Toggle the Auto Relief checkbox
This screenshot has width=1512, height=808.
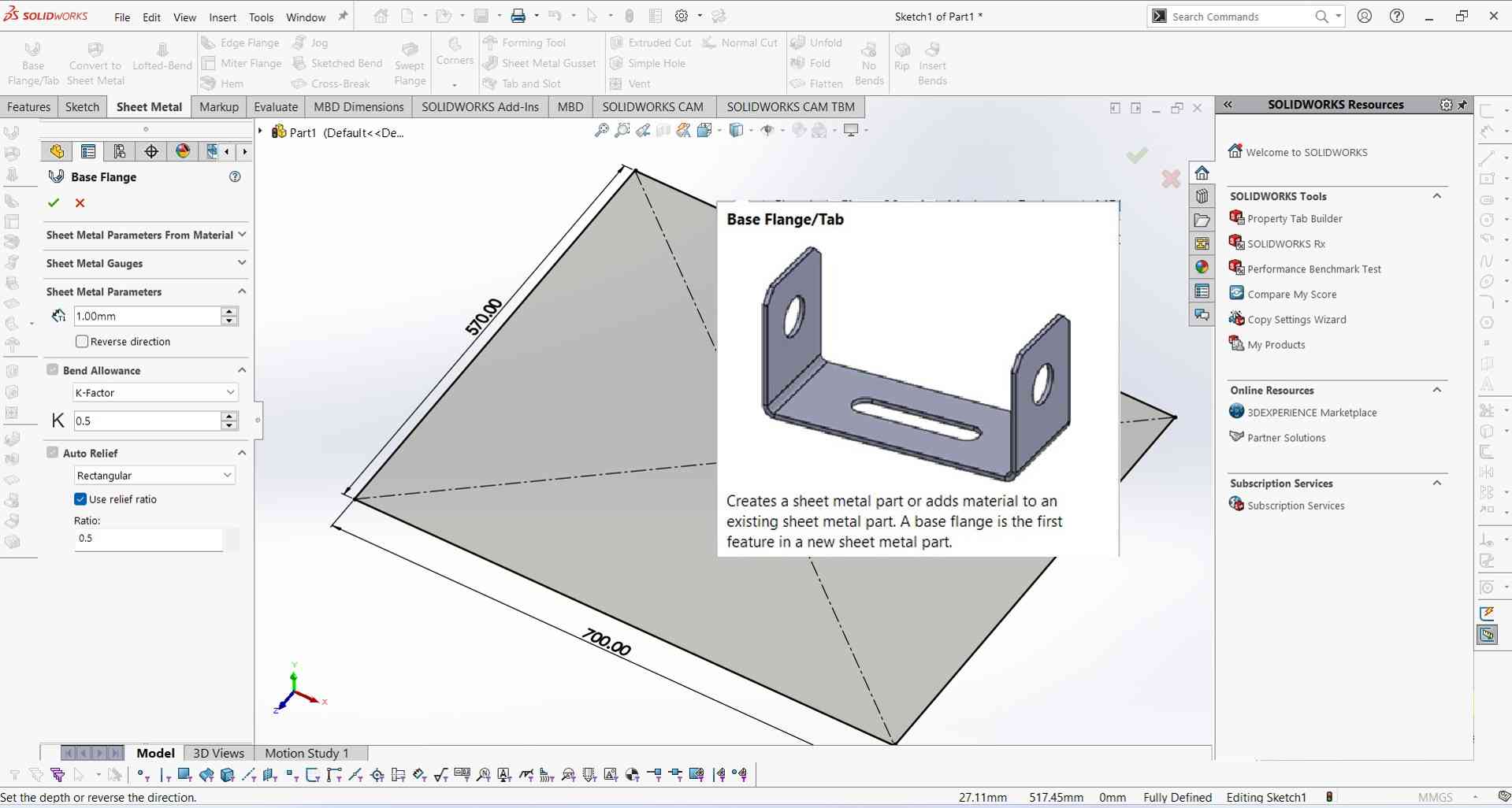pos(53,452)
